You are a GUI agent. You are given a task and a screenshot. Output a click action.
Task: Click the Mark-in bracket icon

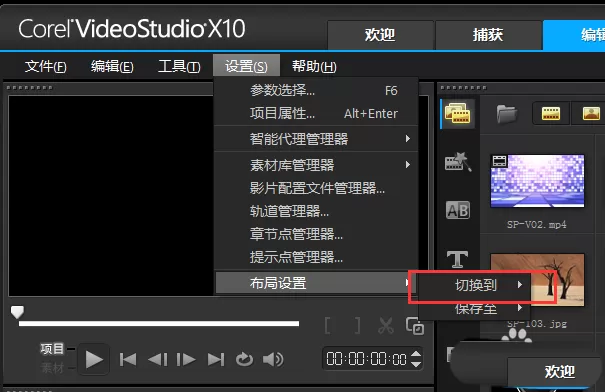point(328,326)
